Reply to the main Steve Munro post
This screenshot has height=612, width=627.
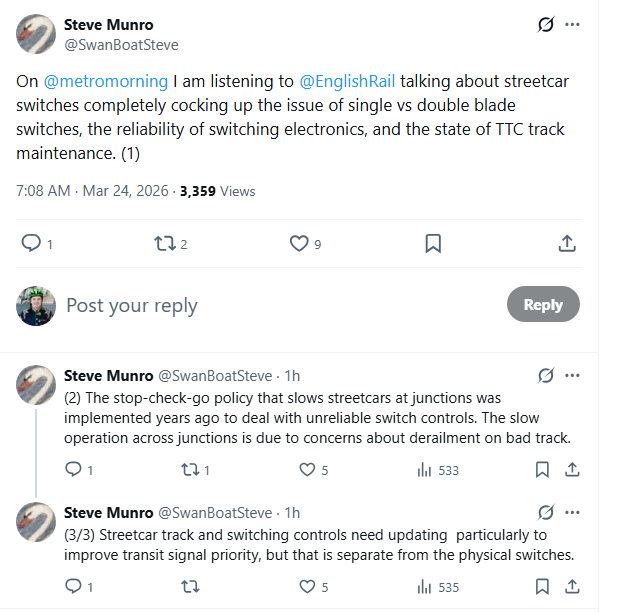pyautogui.click(x=31, y=243)
